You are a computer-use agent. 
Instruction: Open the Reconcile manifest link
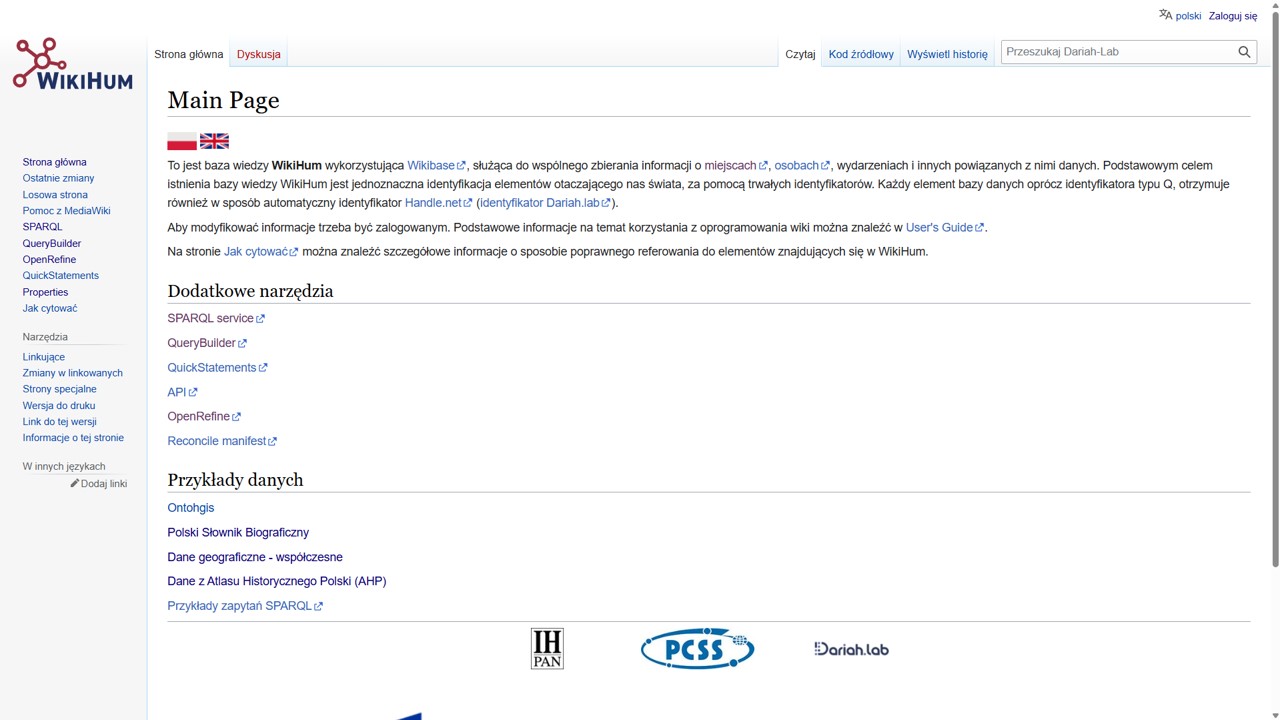(216, 441)
